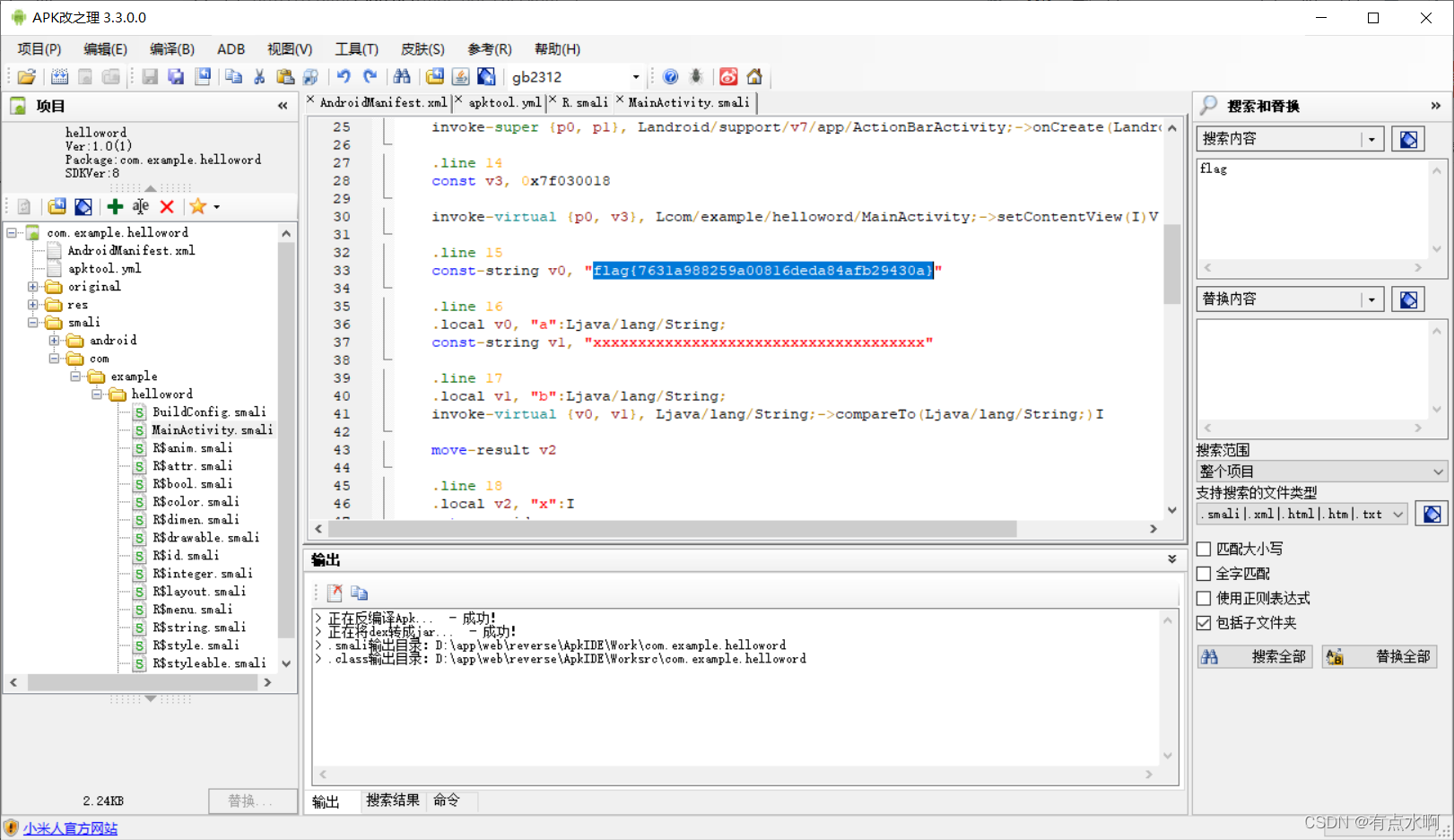
Task: Switch to AndroidManifest.xml tab
Action: 383,102
